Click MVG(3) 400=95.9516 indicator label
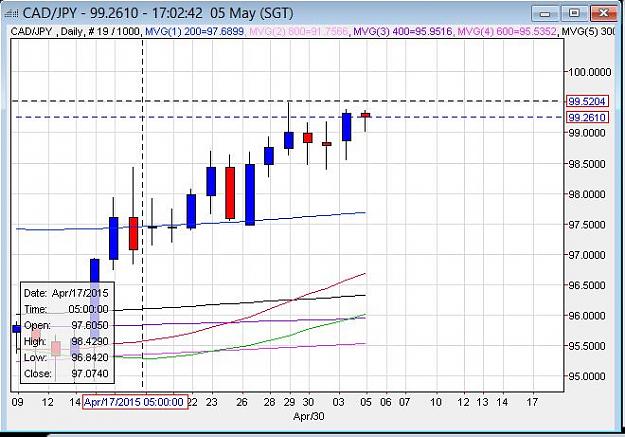625x437 pixels. tap(403, 31)
